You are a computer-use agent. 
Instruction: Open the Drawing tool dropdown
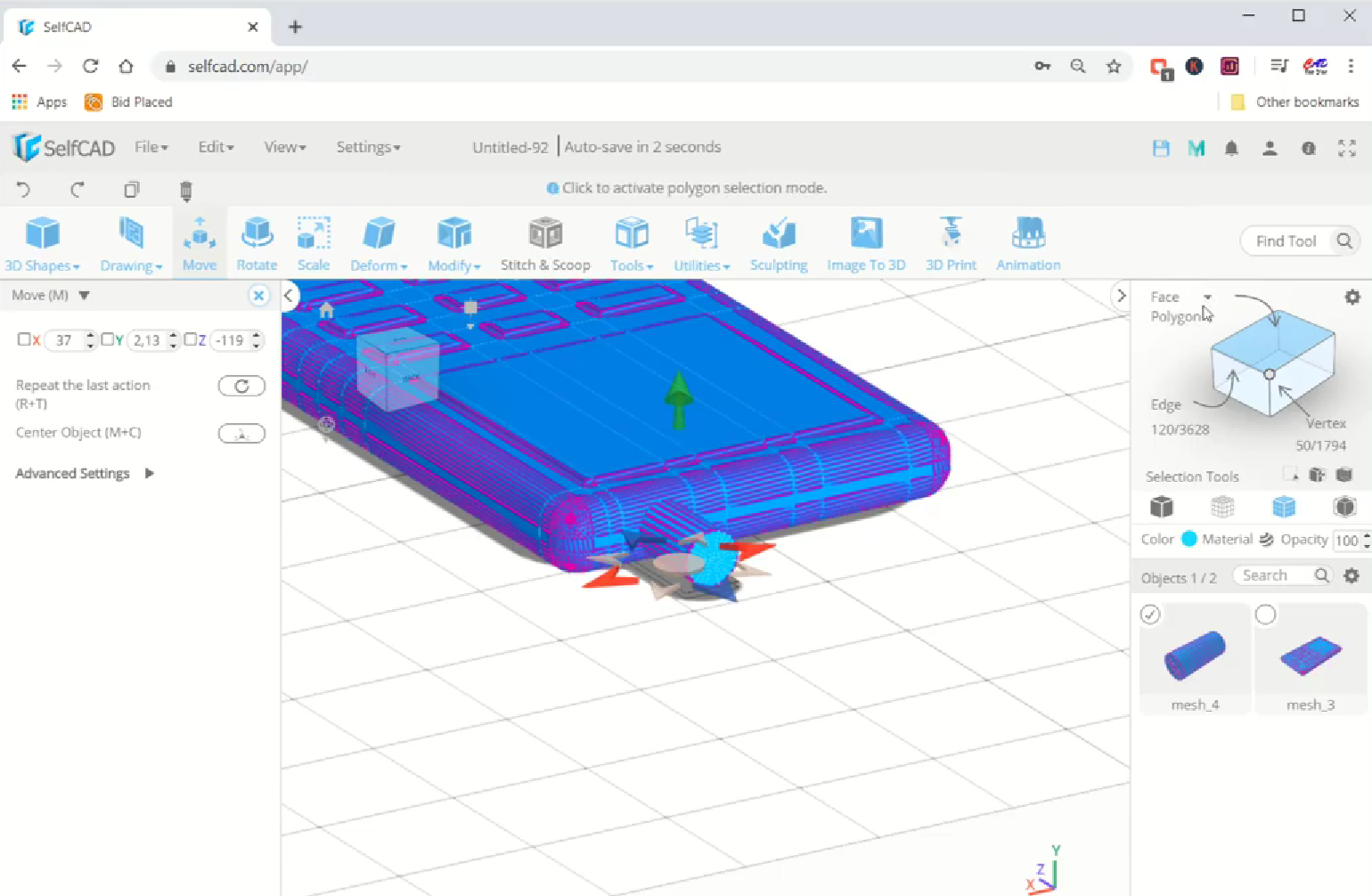click(131, 244)
